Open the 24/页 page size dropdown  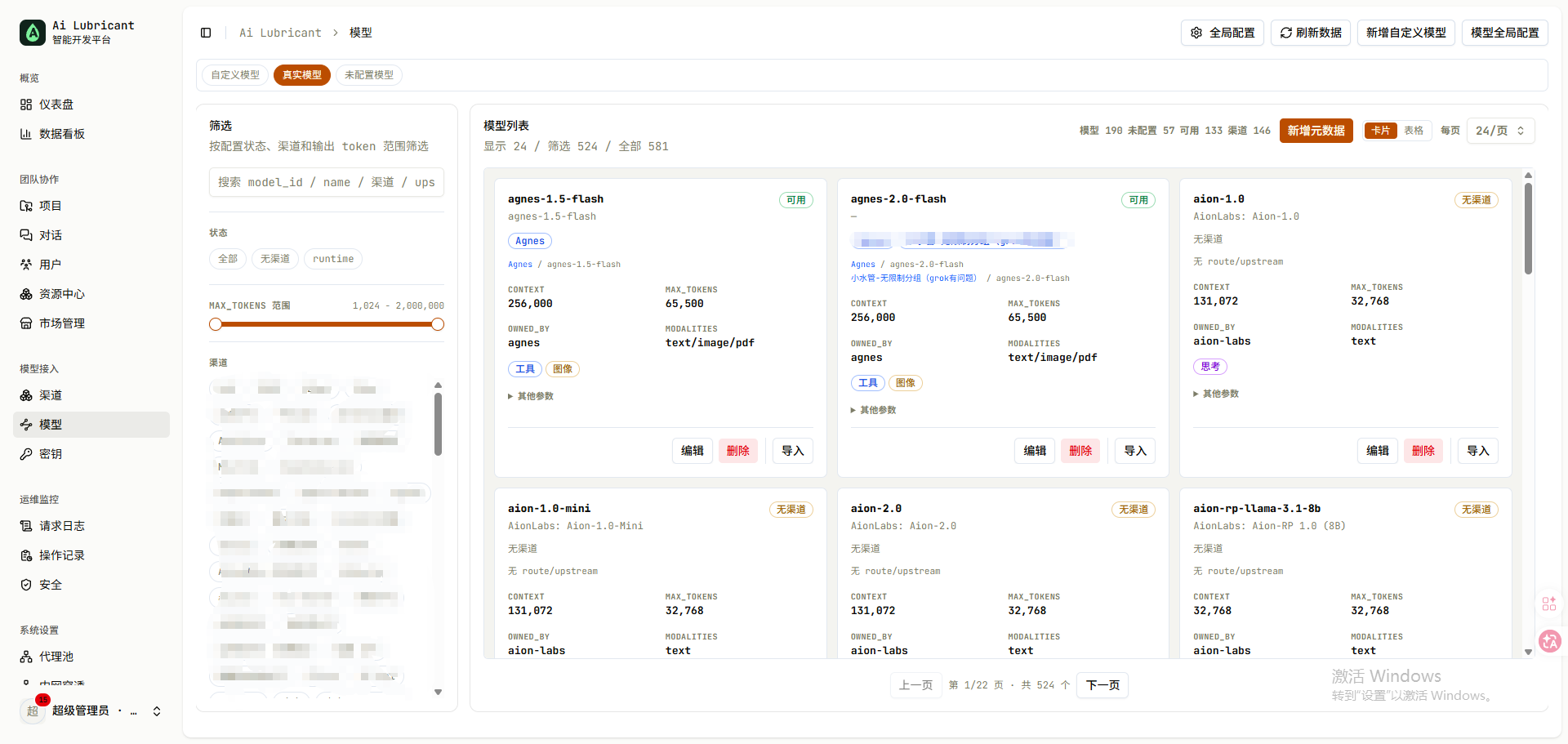pyautogui.click(x=1501, y=131)
